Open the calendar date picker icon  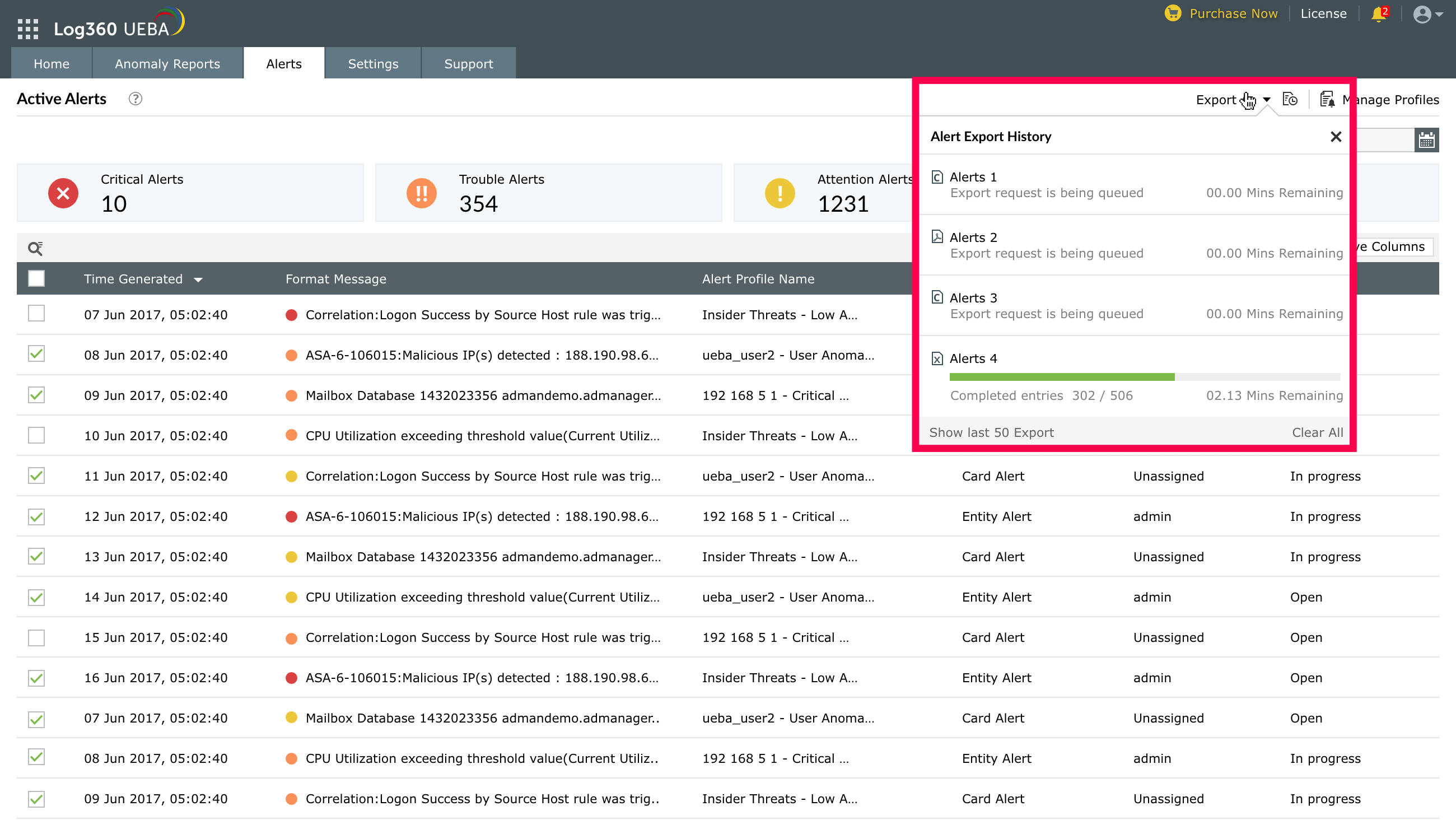1427,139
